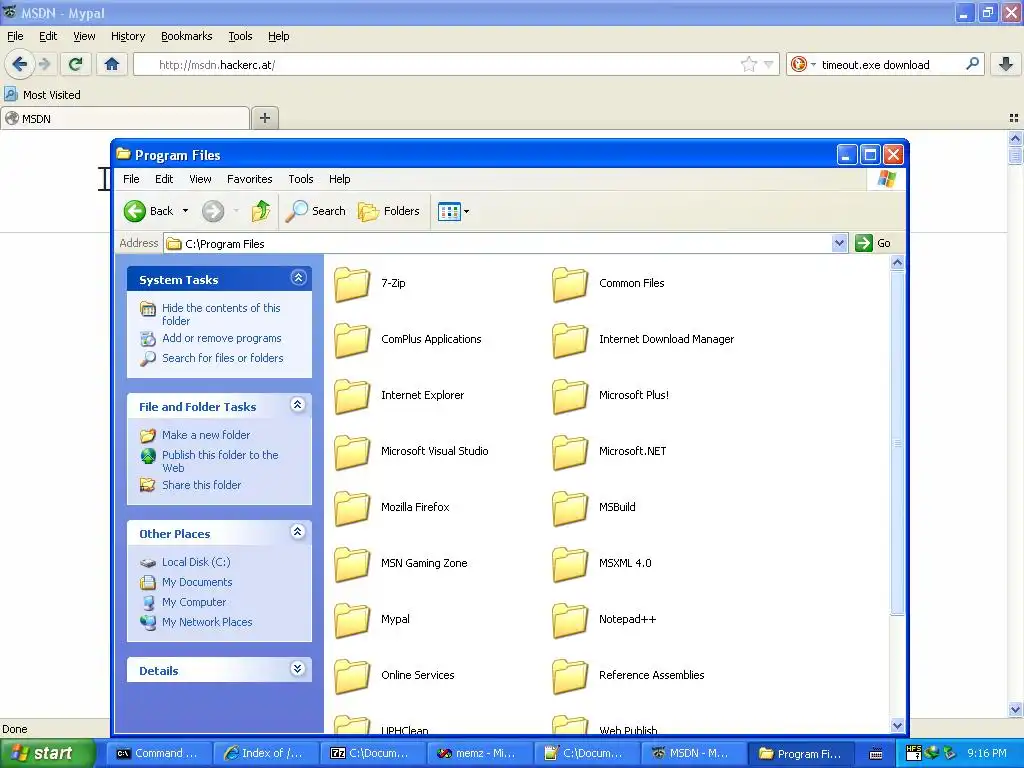Select the Notepad++ folder icon
This screenshot has width=1024, height=768.
coord(570,620)
